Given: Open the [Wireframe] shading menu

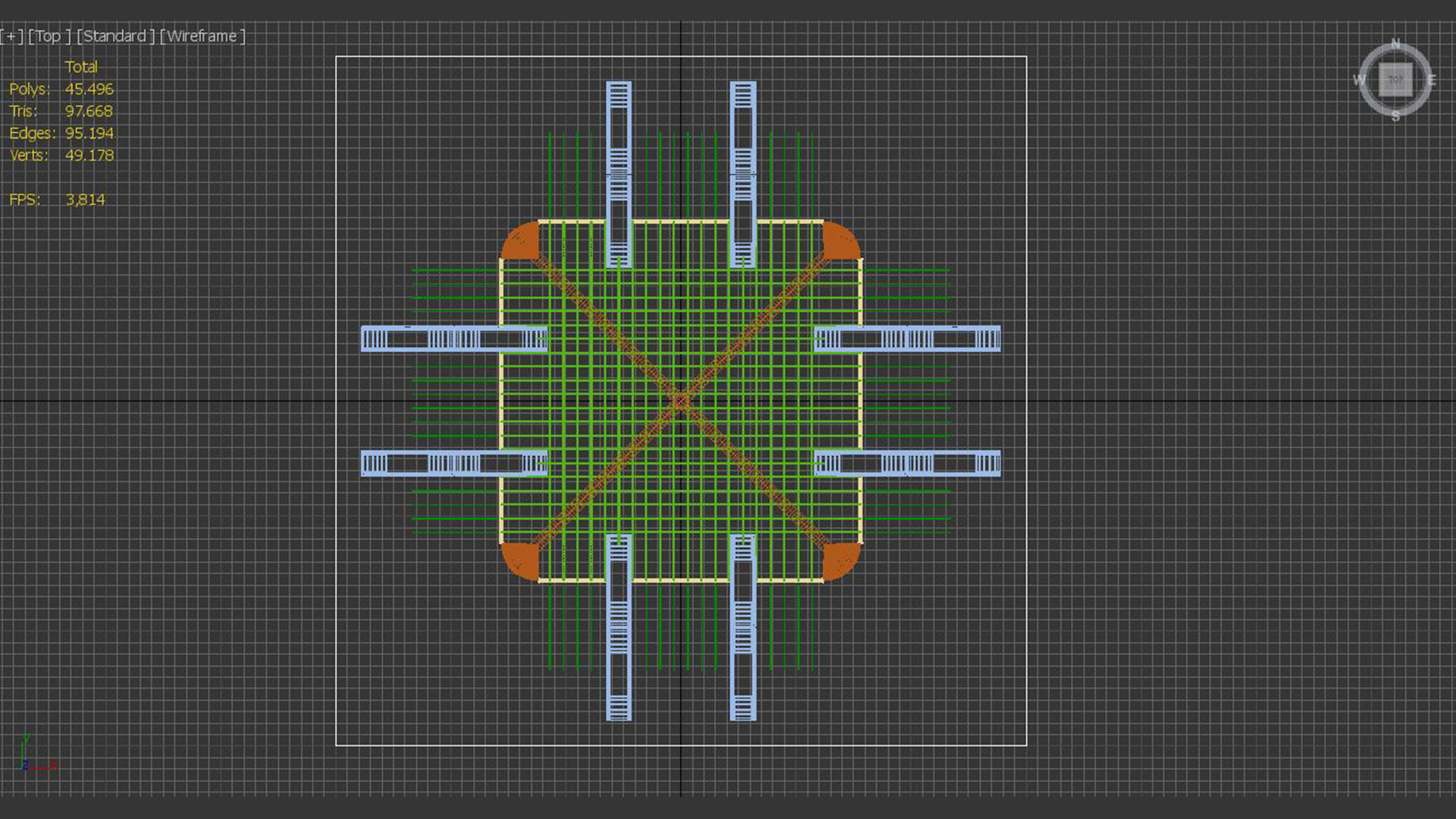Looking at the screenshot, I should point(202,36).
